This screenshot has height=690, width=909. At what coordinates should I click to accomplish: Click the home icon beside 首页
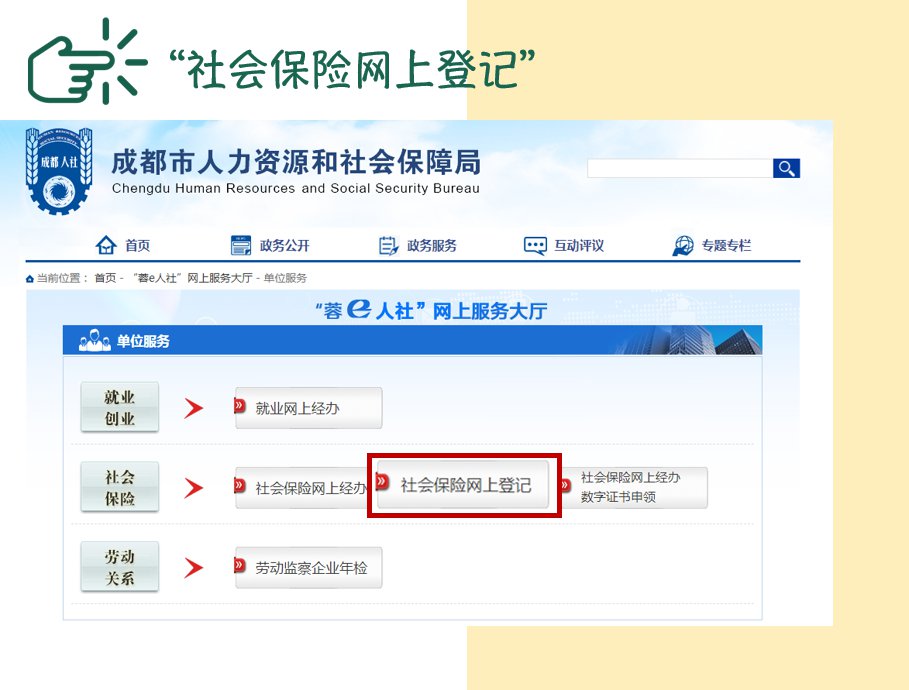click(106, 245)
